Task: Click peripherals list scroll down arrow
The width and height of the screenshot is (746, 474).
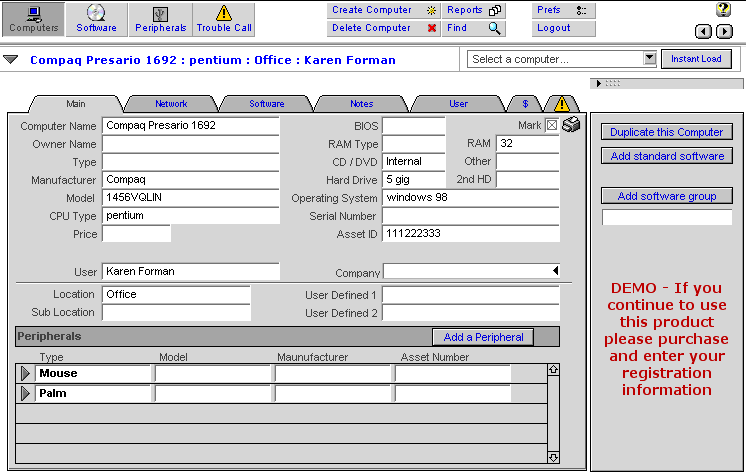Action: [x=553, y=457]
